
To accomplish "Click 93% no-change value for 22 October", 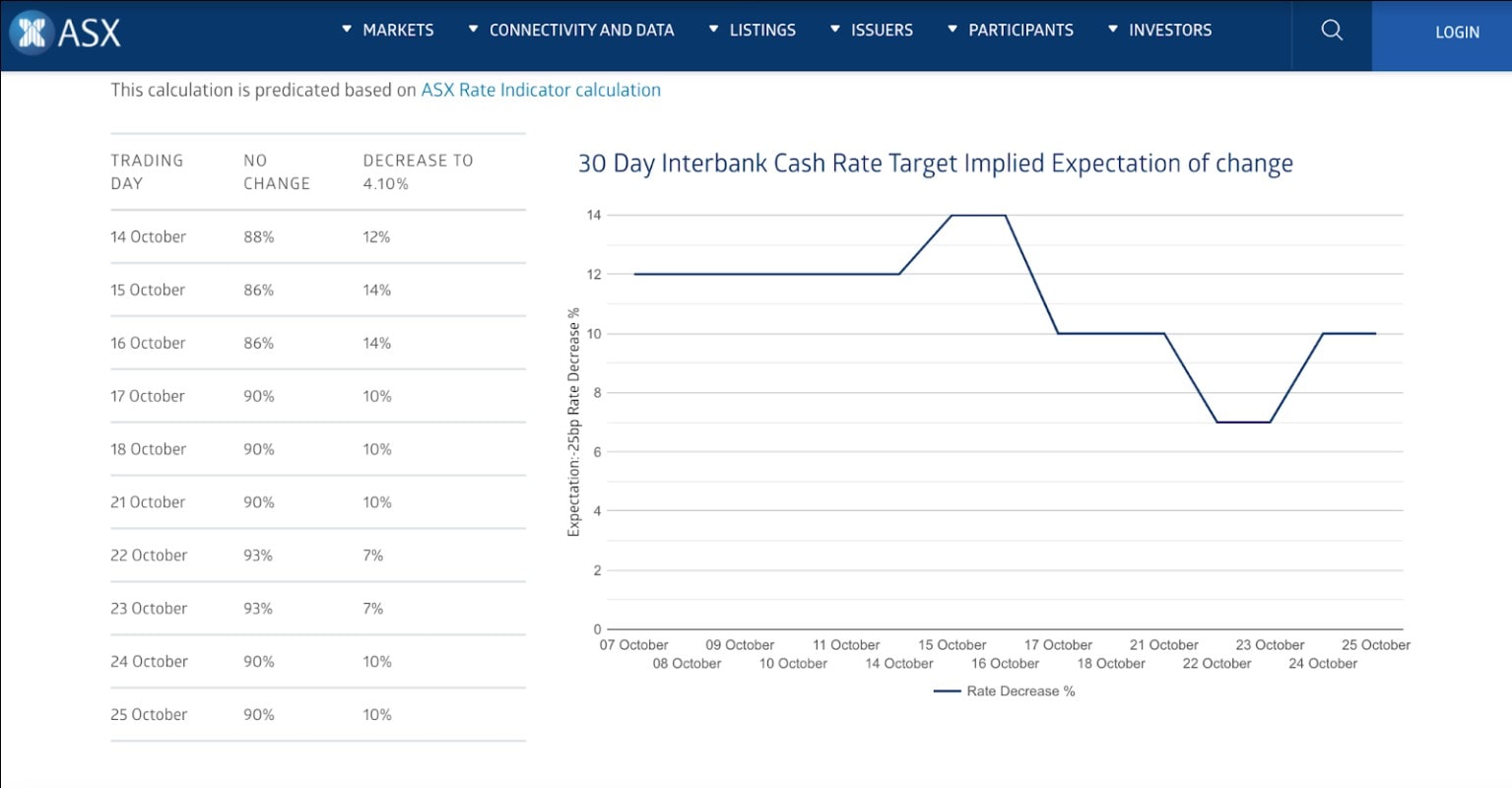I will click(258, 557).
